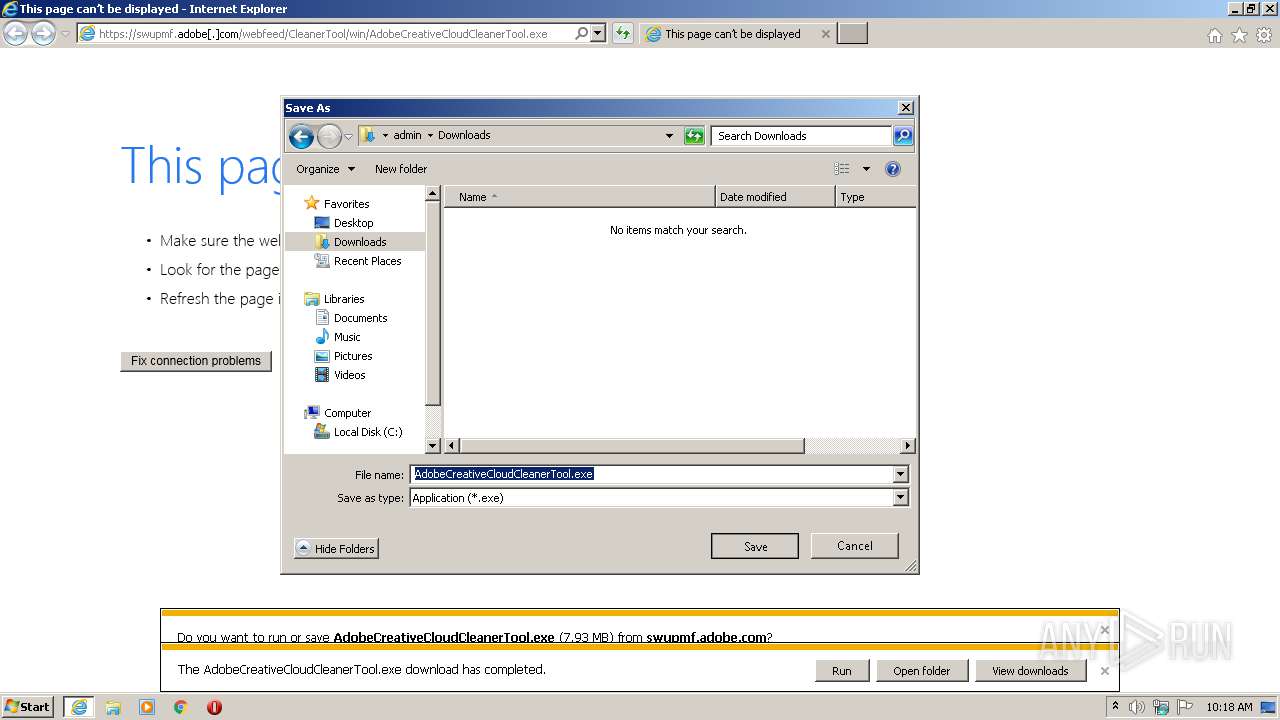Screen dimensions: 1280x720
Task: Click the Cancel button
Action: pos(854,546)
